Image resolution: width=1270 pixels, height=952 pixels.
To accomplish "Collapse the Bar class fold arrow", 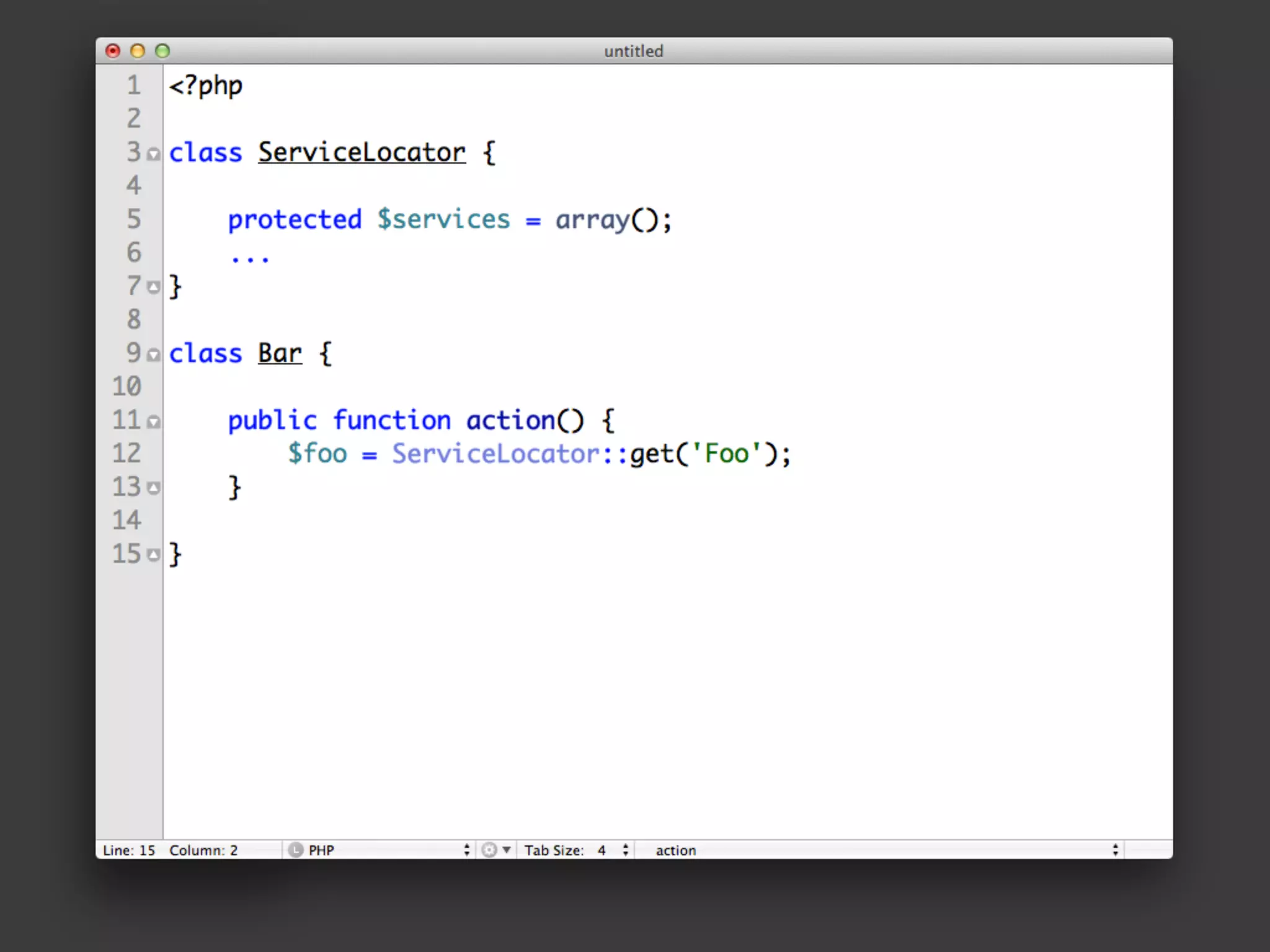I will click(x=154, y=355).
